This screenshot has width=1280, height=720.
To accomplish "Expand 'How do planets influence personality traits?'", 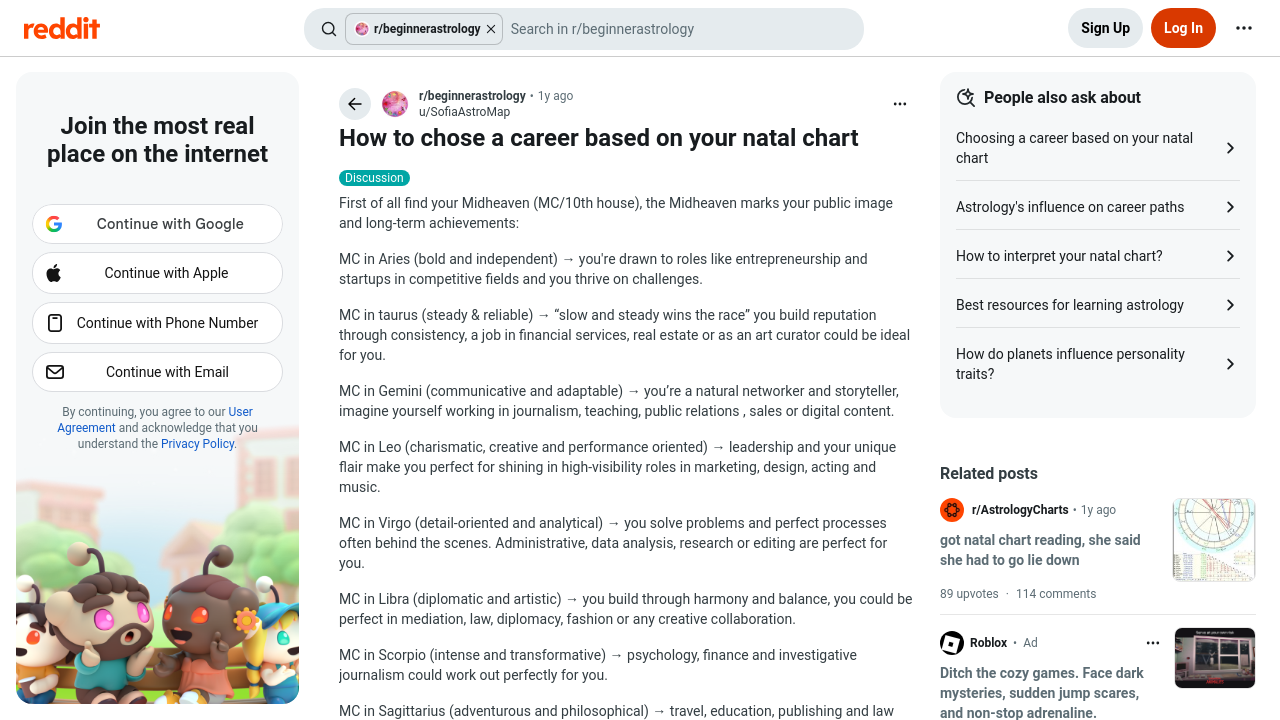I will (1098, 364).
